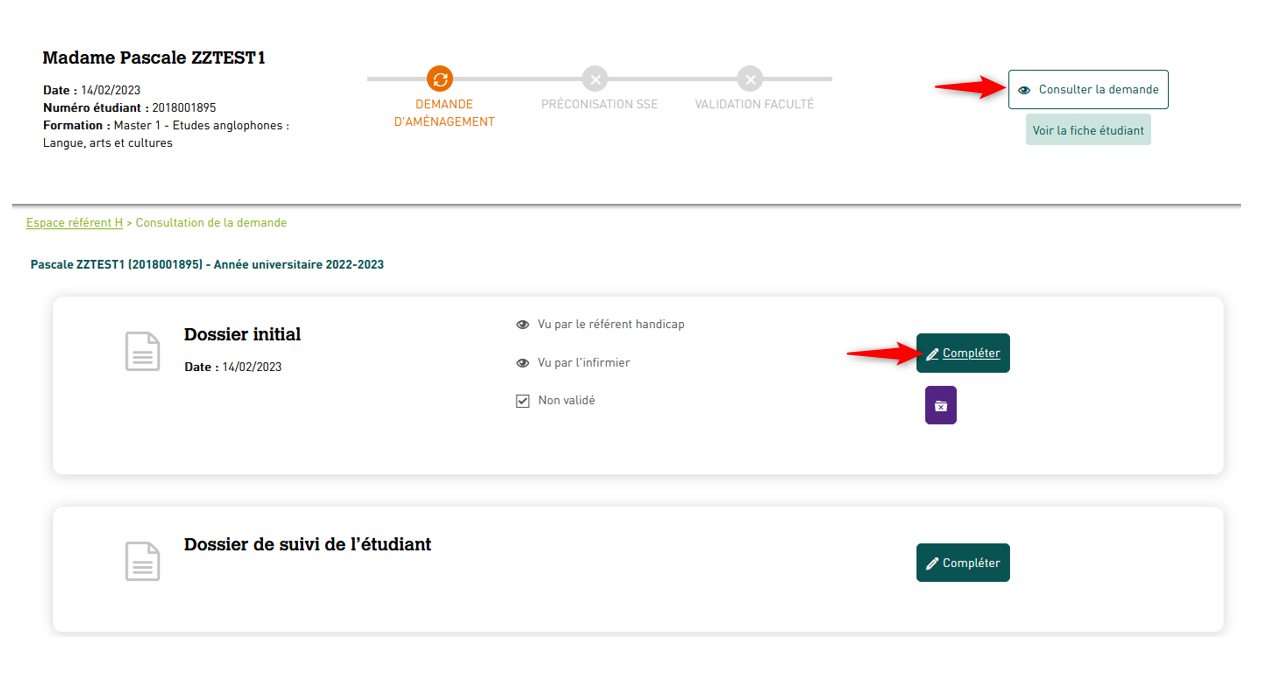This screenshot has width=1264, height=674.
Task: Follow the Espace référent H breadcrumb link
Action: click(x=74, y=223)
